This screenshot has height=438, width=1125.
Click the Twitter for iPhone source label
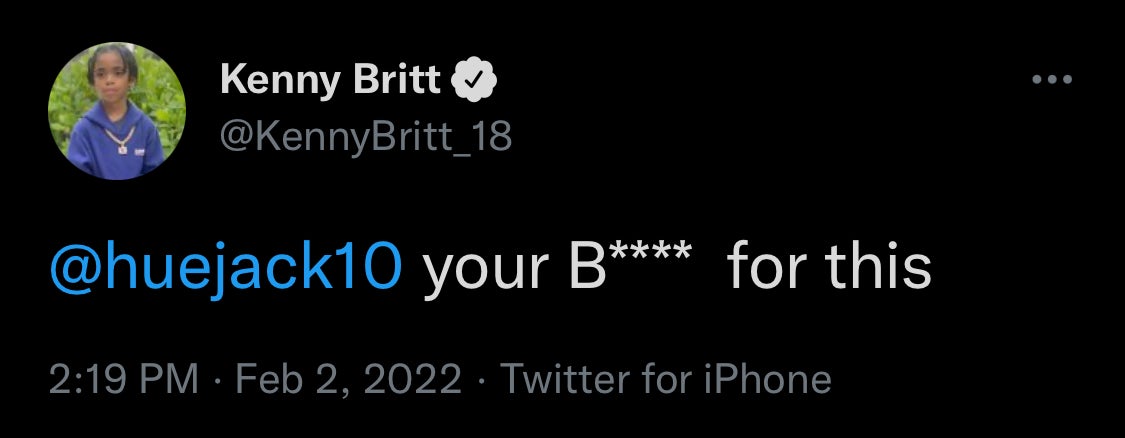(x=665, y=380)
